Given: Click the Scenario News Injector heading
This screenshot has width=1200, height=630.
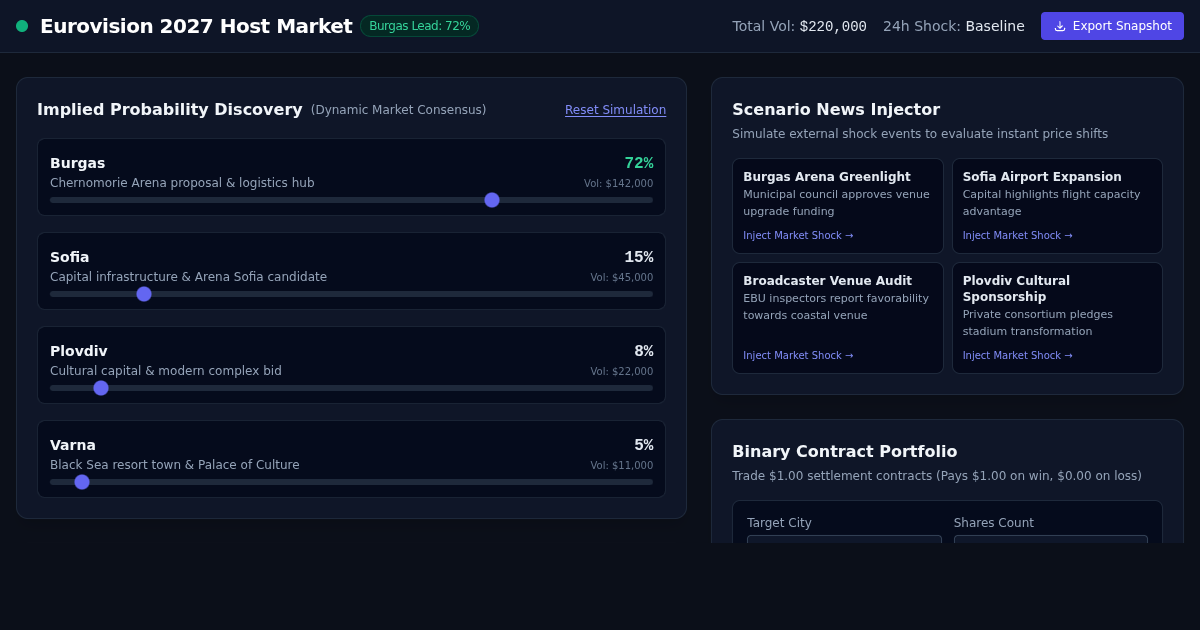Looking at the screenshot, I should pyautogui.click(x=836, y=110).
